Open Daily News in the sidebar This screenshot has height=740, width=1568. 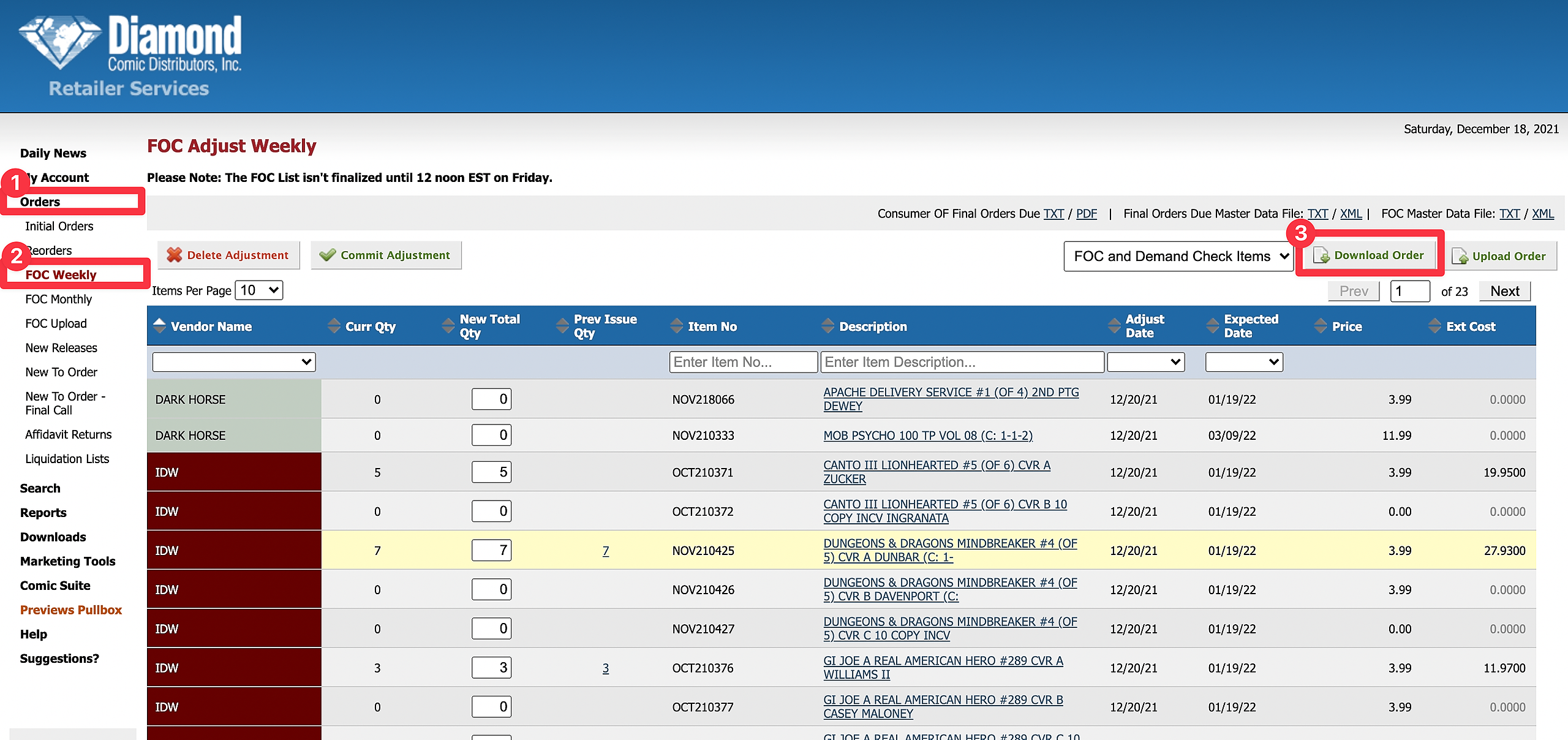tap(53, 153)
